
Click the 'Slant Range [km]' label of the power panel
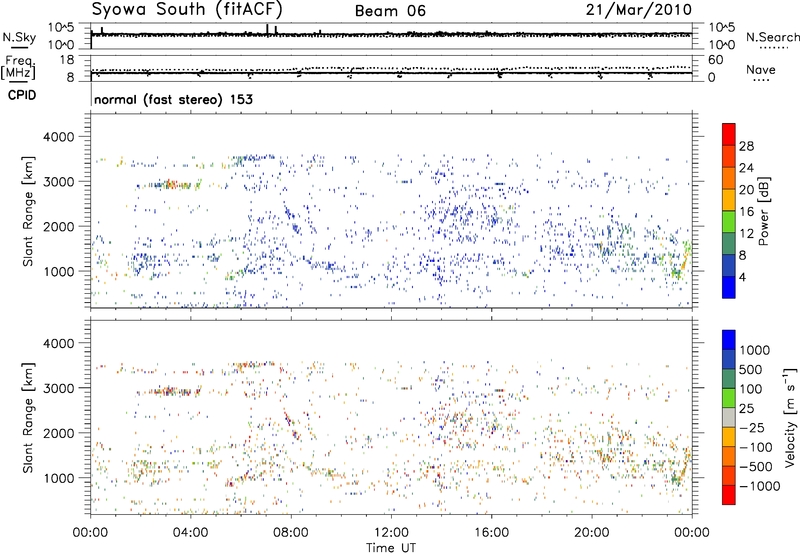28,211
